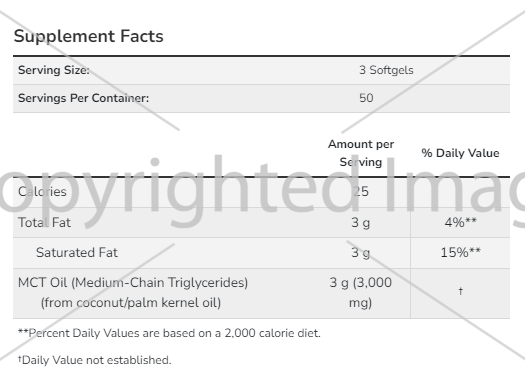This screenshot has width=525, height=370.
Task: Click the coconut/palm kernel oil source text
Action: (x=131, y=303)
